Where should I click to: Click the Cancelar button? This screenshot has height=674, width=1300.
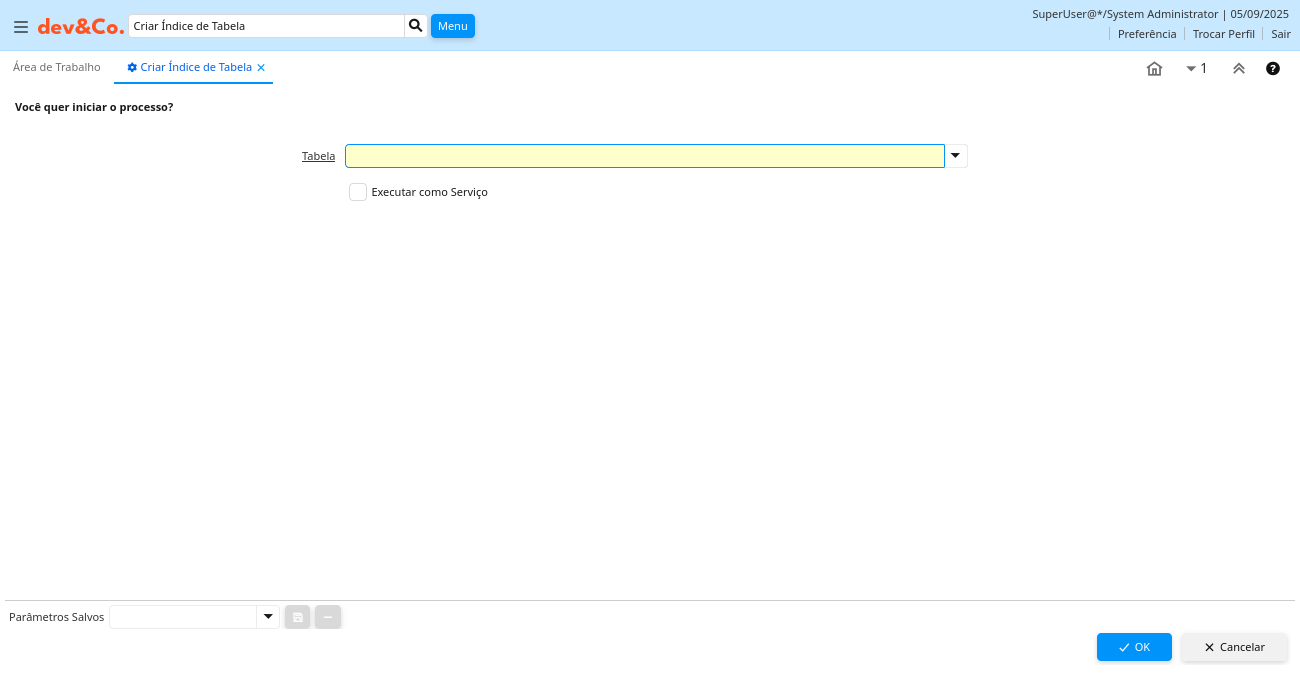point(1234,647)
